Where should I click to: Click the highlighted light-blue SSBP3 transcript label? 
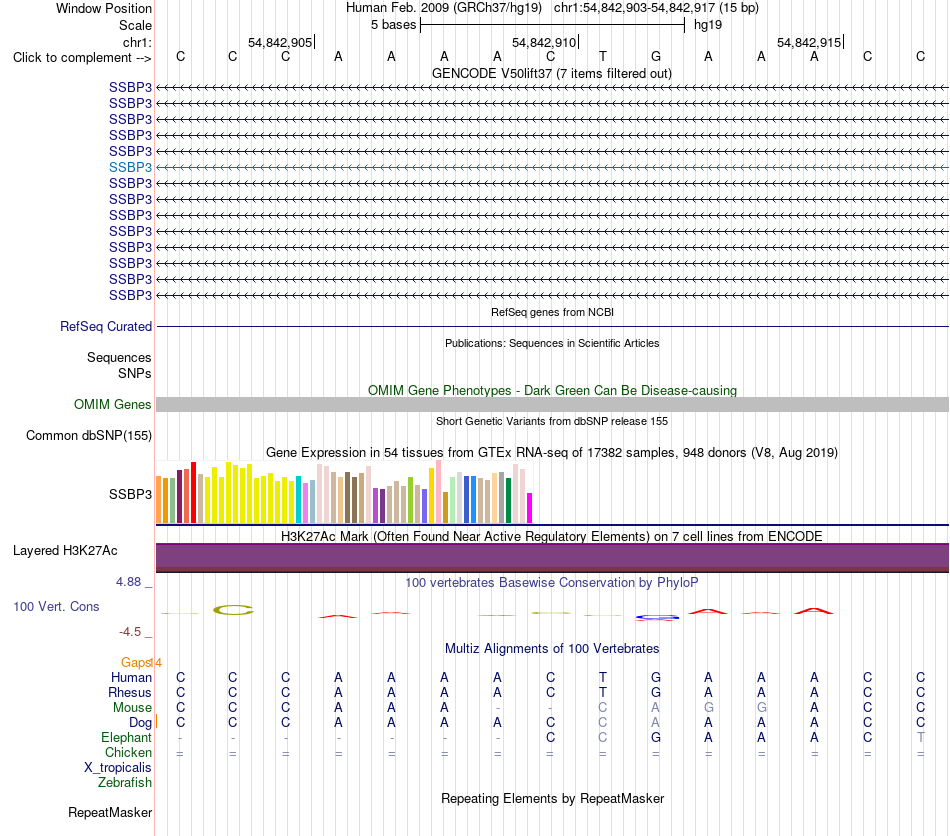(x=130, y=167)
